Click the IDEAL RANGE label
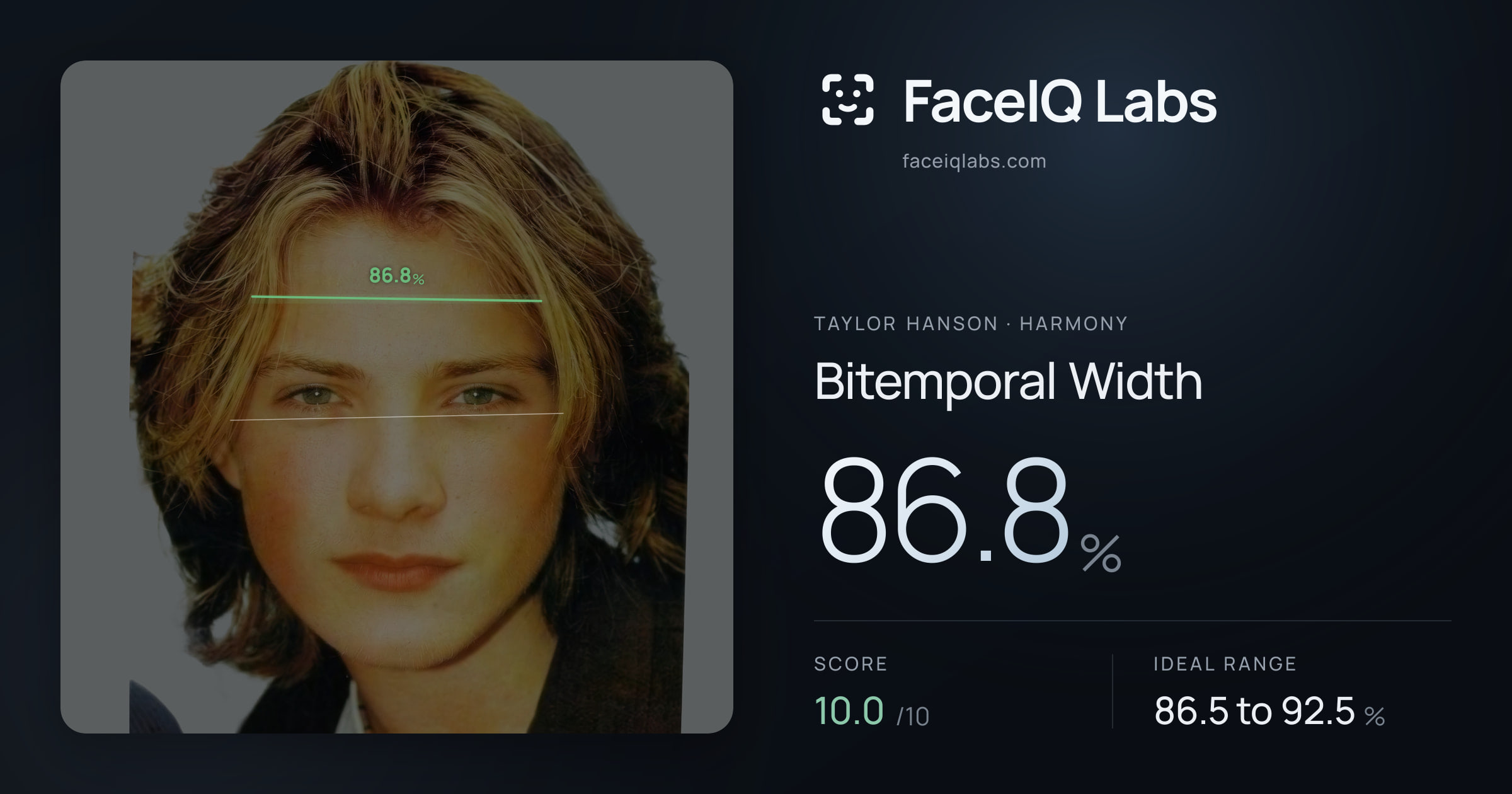The image size is (1512, 794). (1225, 664)
